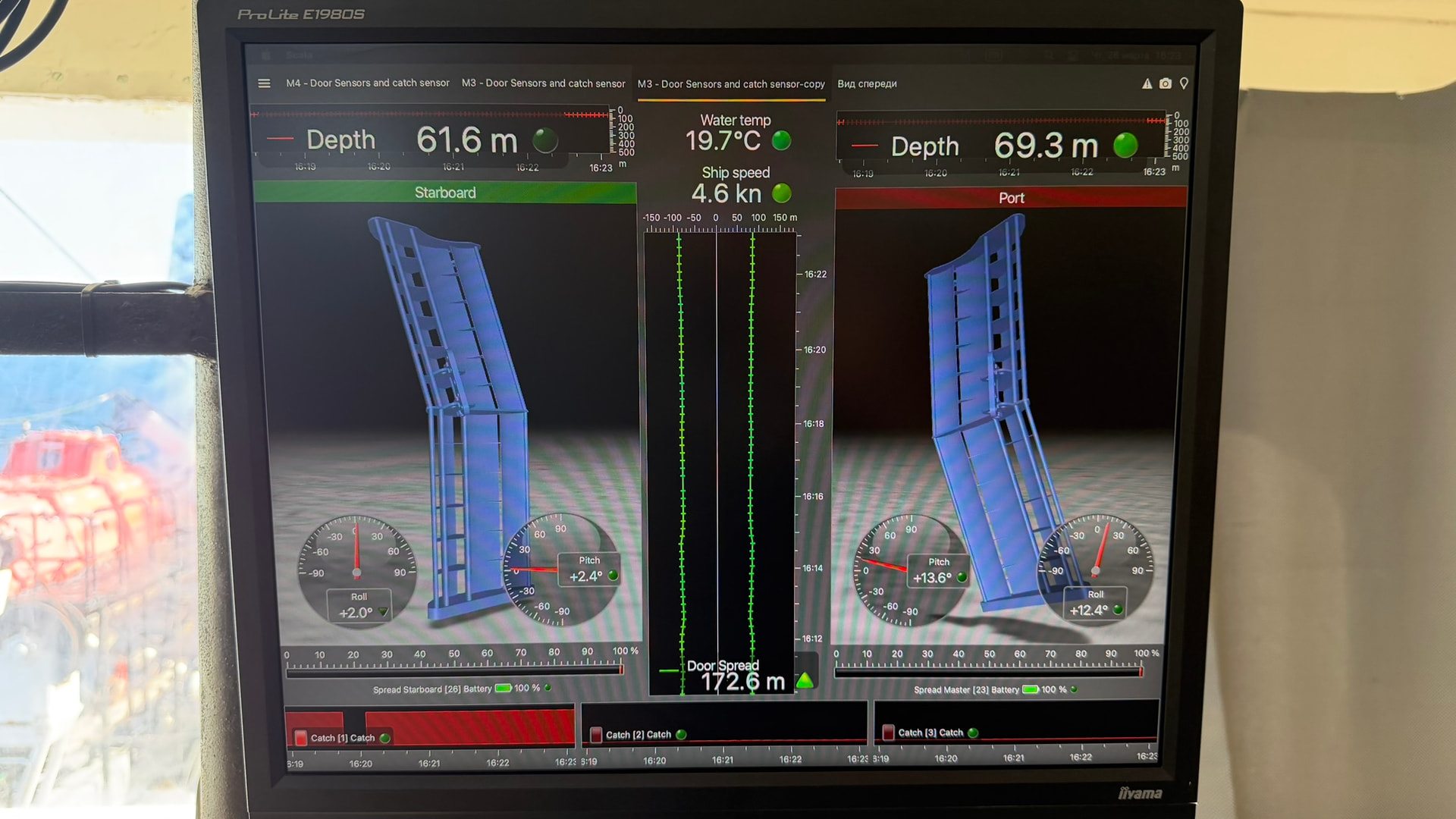
Task: Switch to M4 - Door Sensors tab
Action: click(368, 83)
